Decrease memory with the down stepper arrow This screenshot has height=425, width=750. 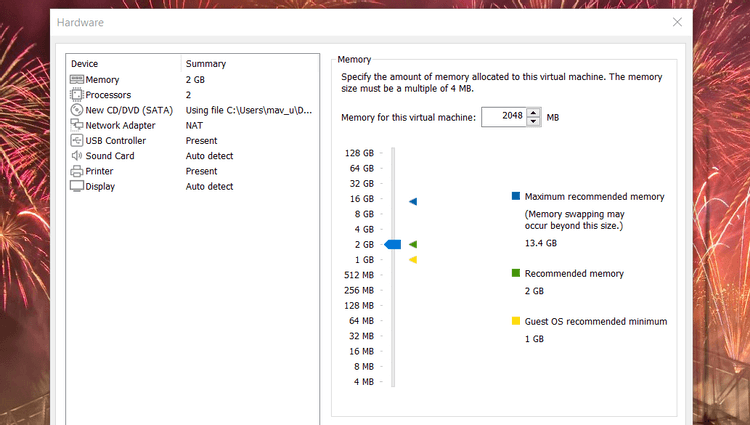click(533, 121)
